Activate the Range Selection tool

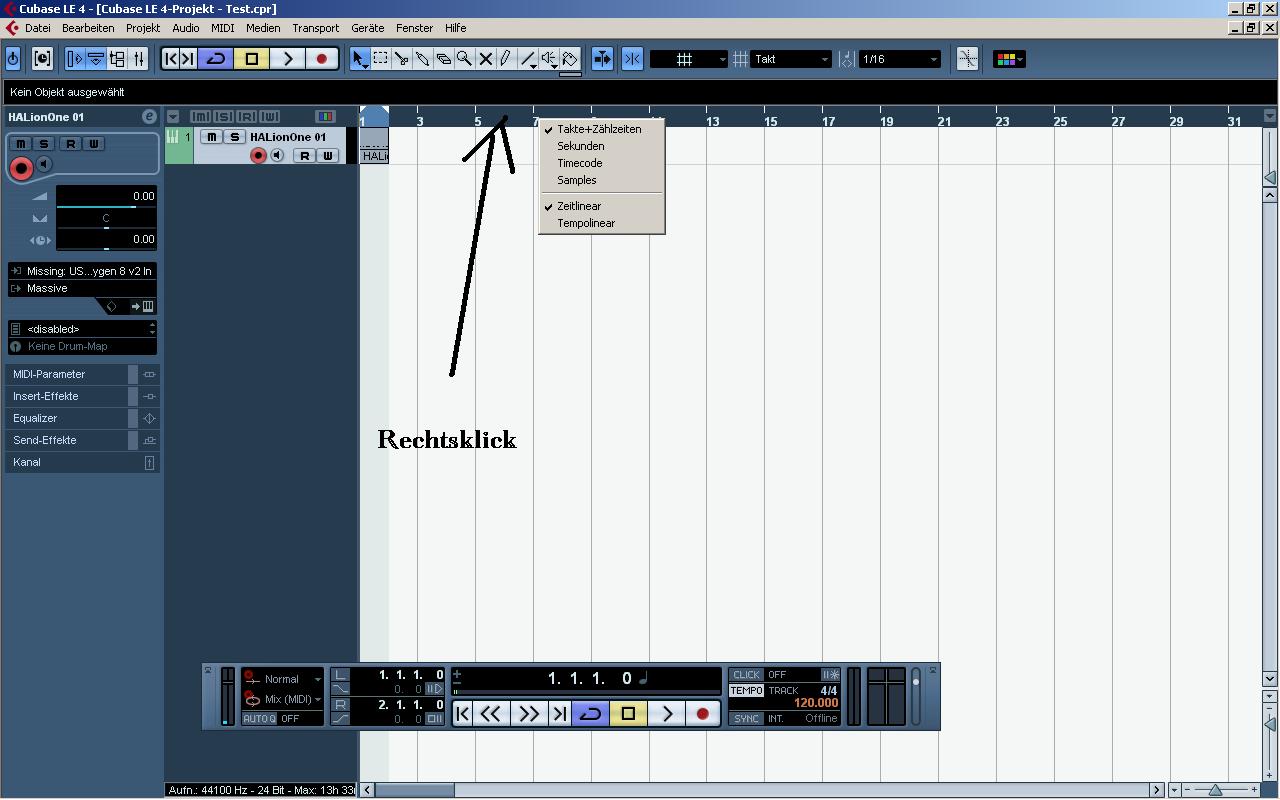380,59
